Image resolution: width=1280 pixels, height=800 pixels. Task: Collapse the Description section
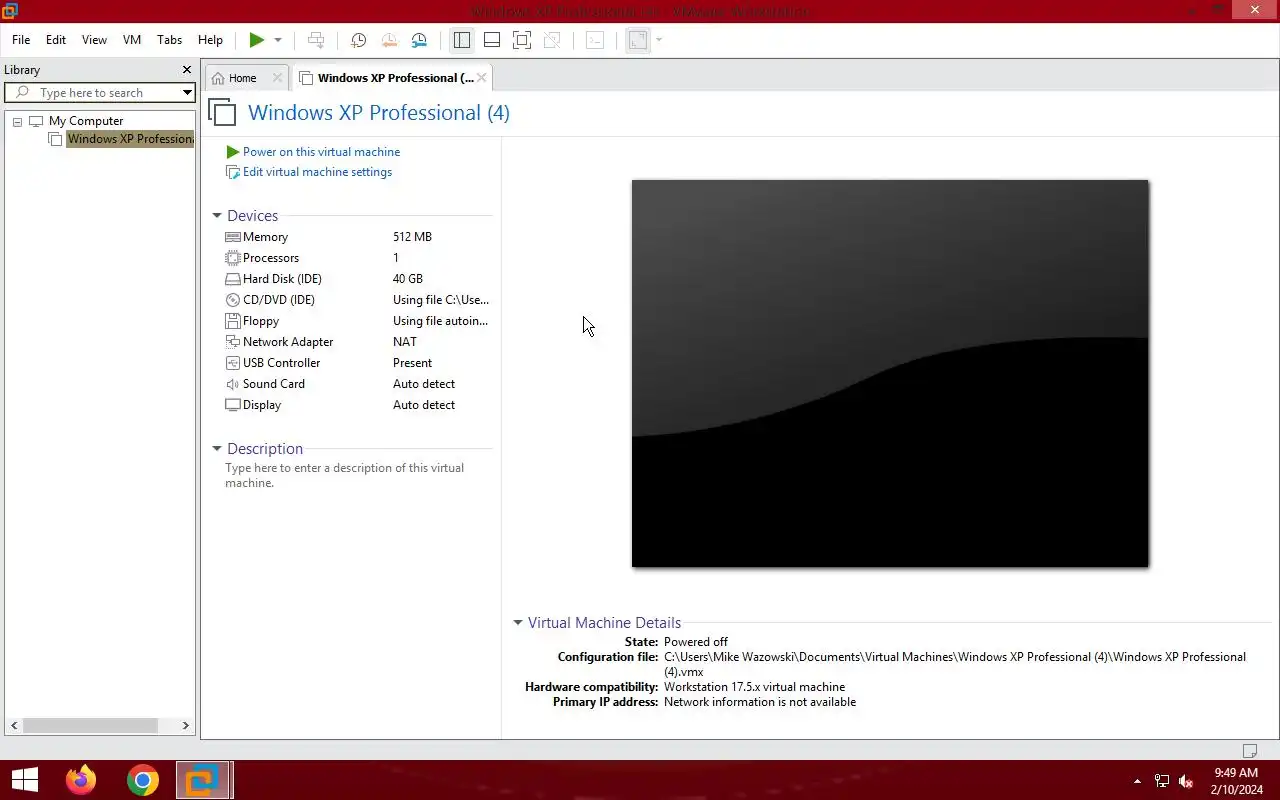pyautogui.click(x=217, y=449)
